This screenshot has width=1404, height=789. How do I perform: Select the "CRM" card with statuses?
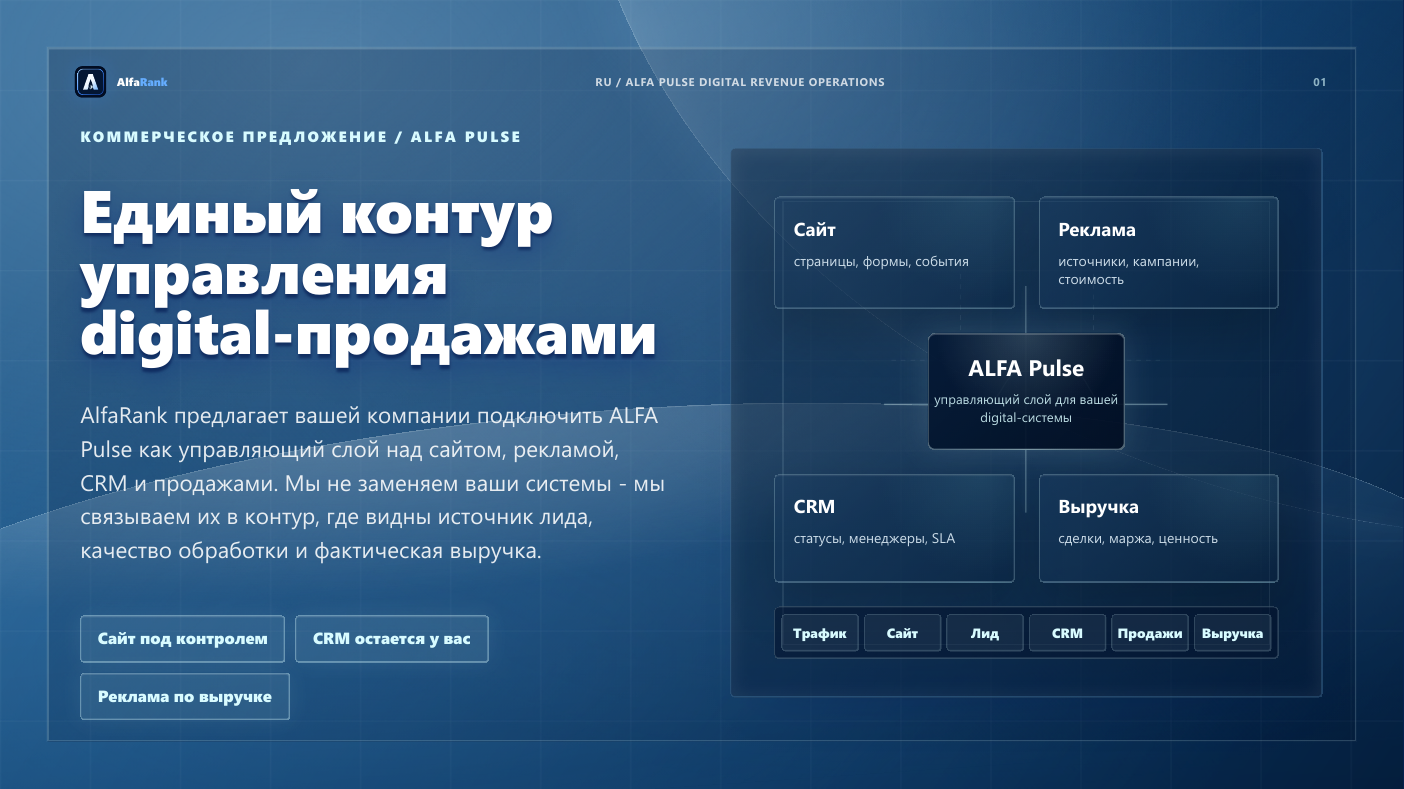tap(894, 528)
